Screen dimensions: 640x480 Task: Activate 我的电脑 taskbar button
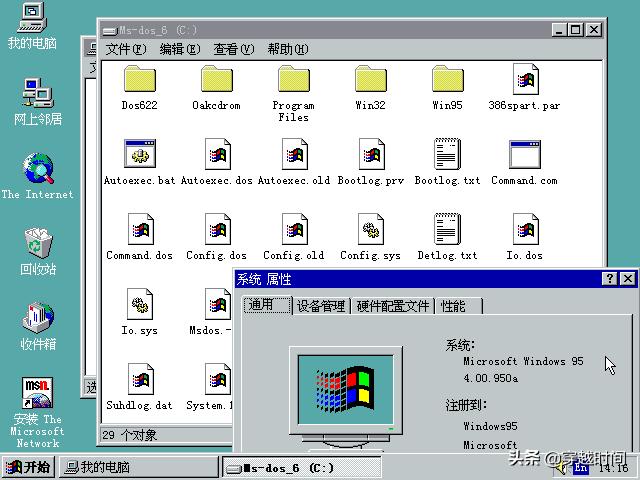pyautogui.click(x=139, y=467)
